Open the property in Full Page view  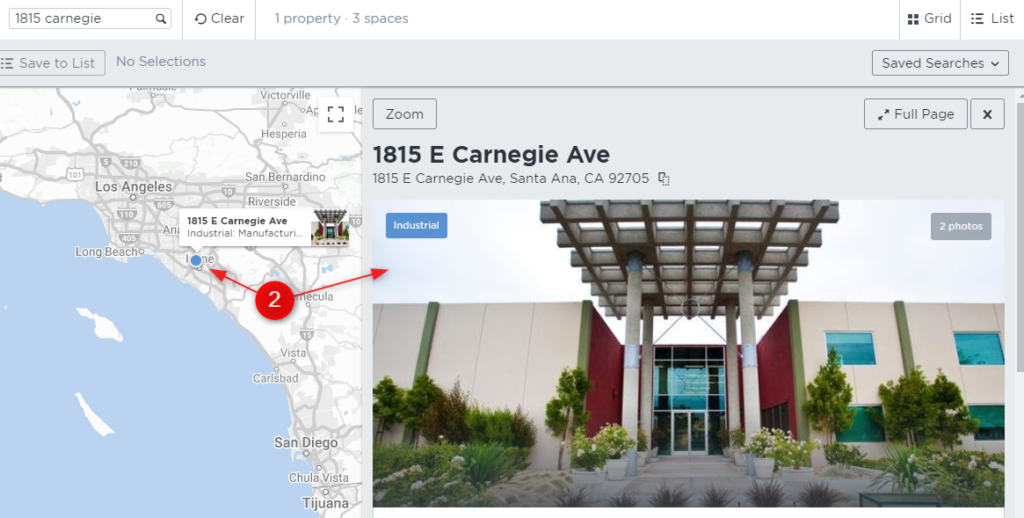coord(916,114)
